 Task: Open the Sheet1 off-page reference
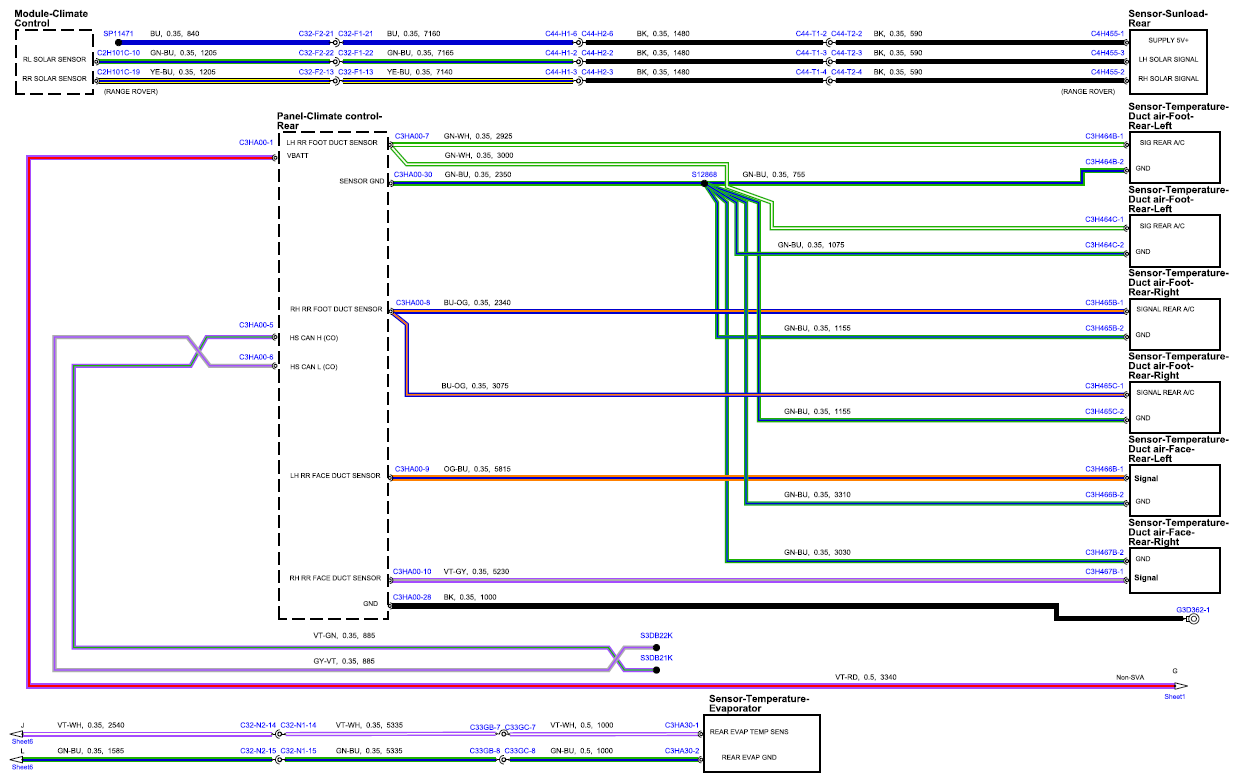pos(1174,695)
